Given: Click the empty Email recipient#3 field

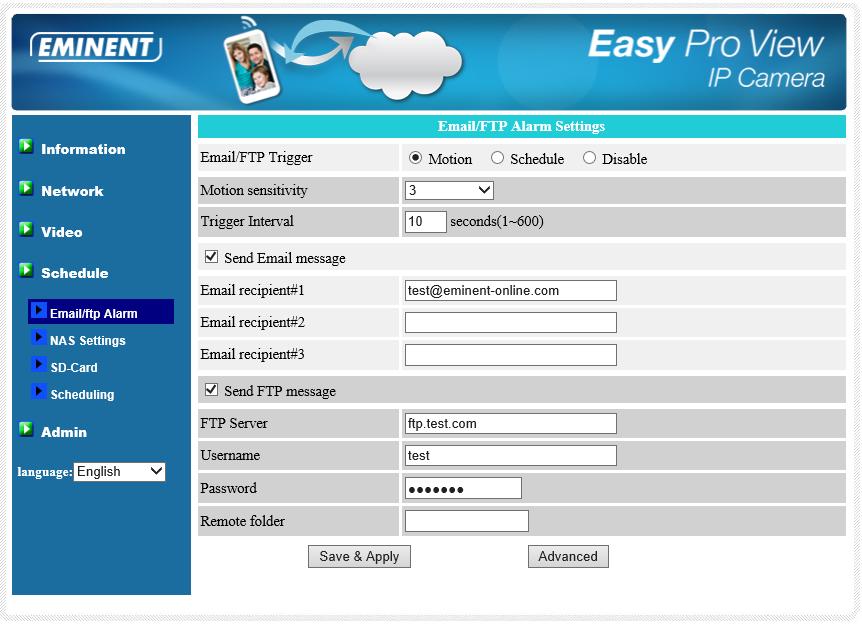Looking at the screenshot, I should pyautogui.click(x=511, y=355).
